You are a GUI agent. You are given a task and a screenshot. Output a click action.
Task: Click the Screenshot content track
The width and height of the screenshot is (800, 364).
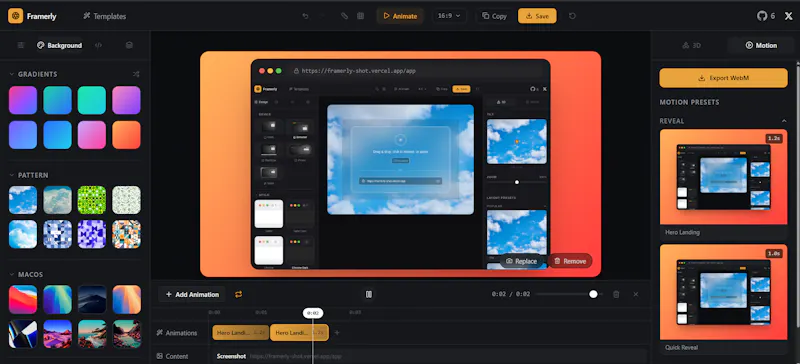[x=429, y=356]
